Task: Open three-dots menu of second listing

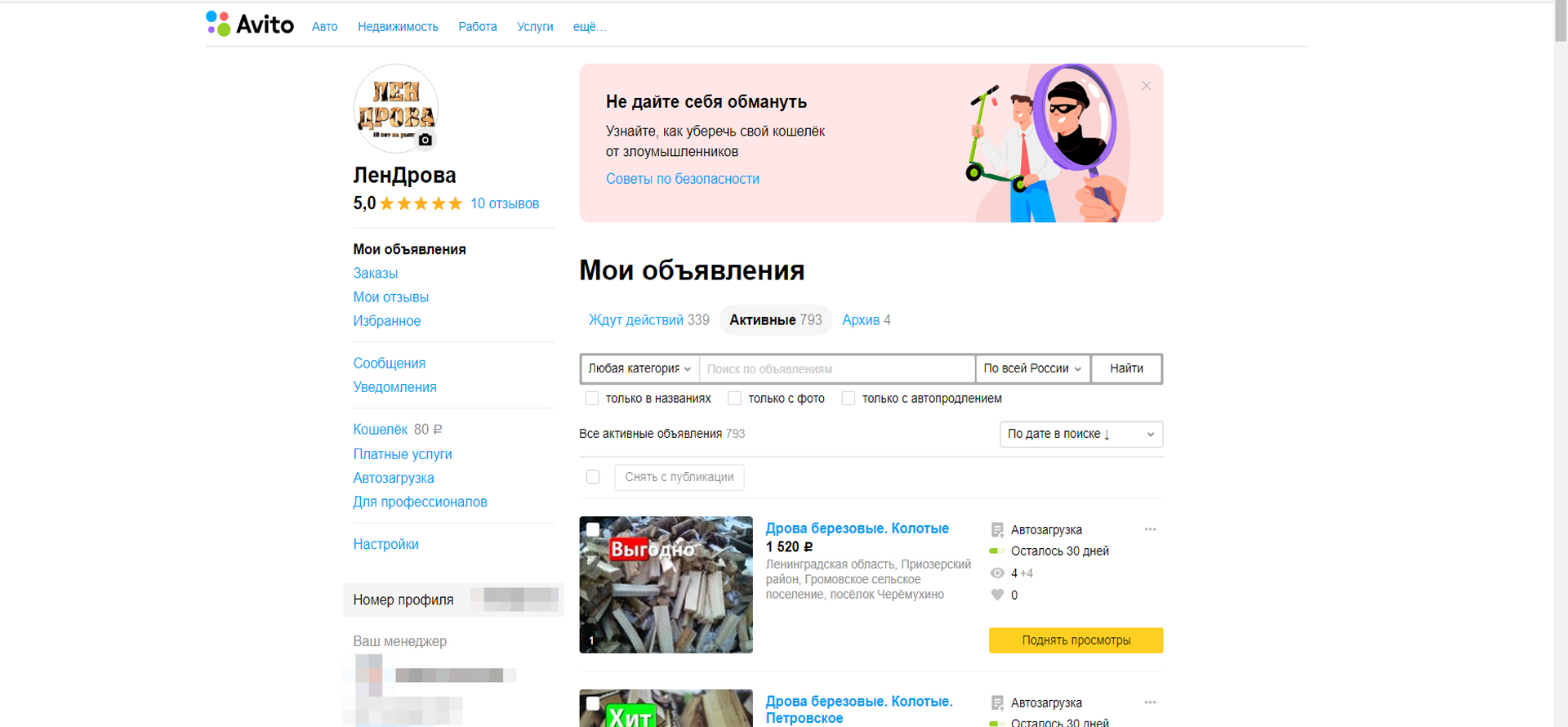Action: click(x=1150, y=702)
